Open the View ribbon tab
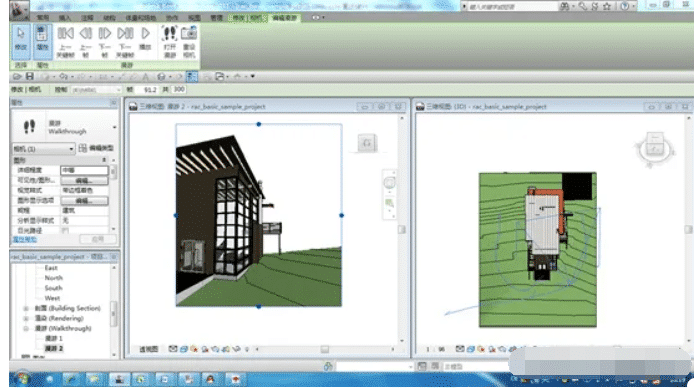This screenshot has width=694, height=388. click(x=194, y=18)
